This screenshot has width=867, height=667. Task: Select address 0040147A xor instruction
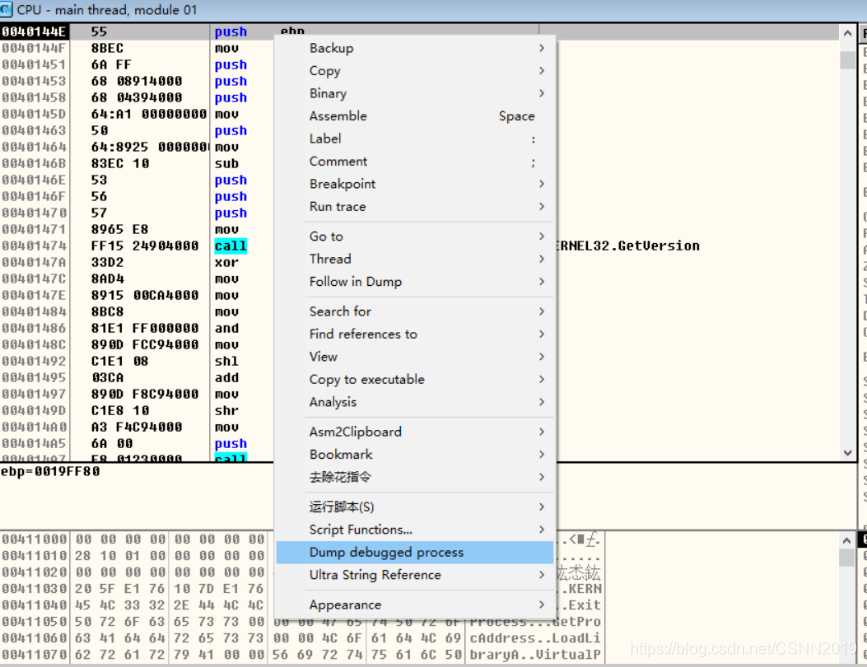pyautogui.click(x=227, y=263)
